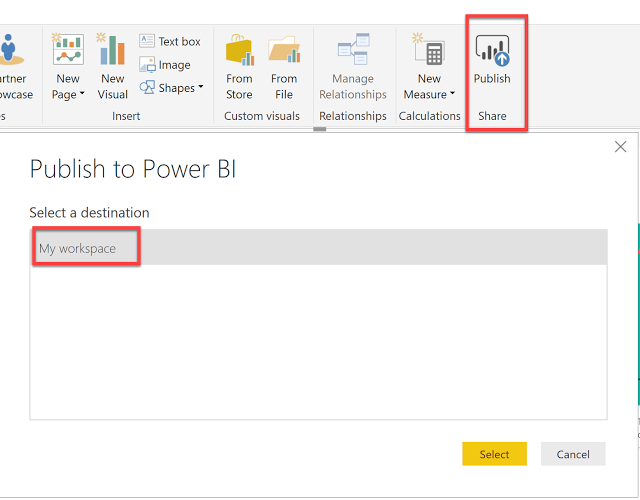Select My workspace as destination
The image size is (640, 500).
319,247
